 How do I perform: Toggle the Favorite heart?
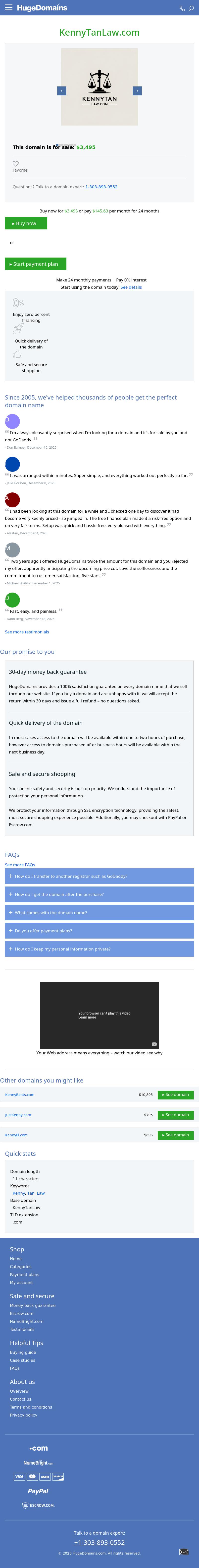pos(16,164)
